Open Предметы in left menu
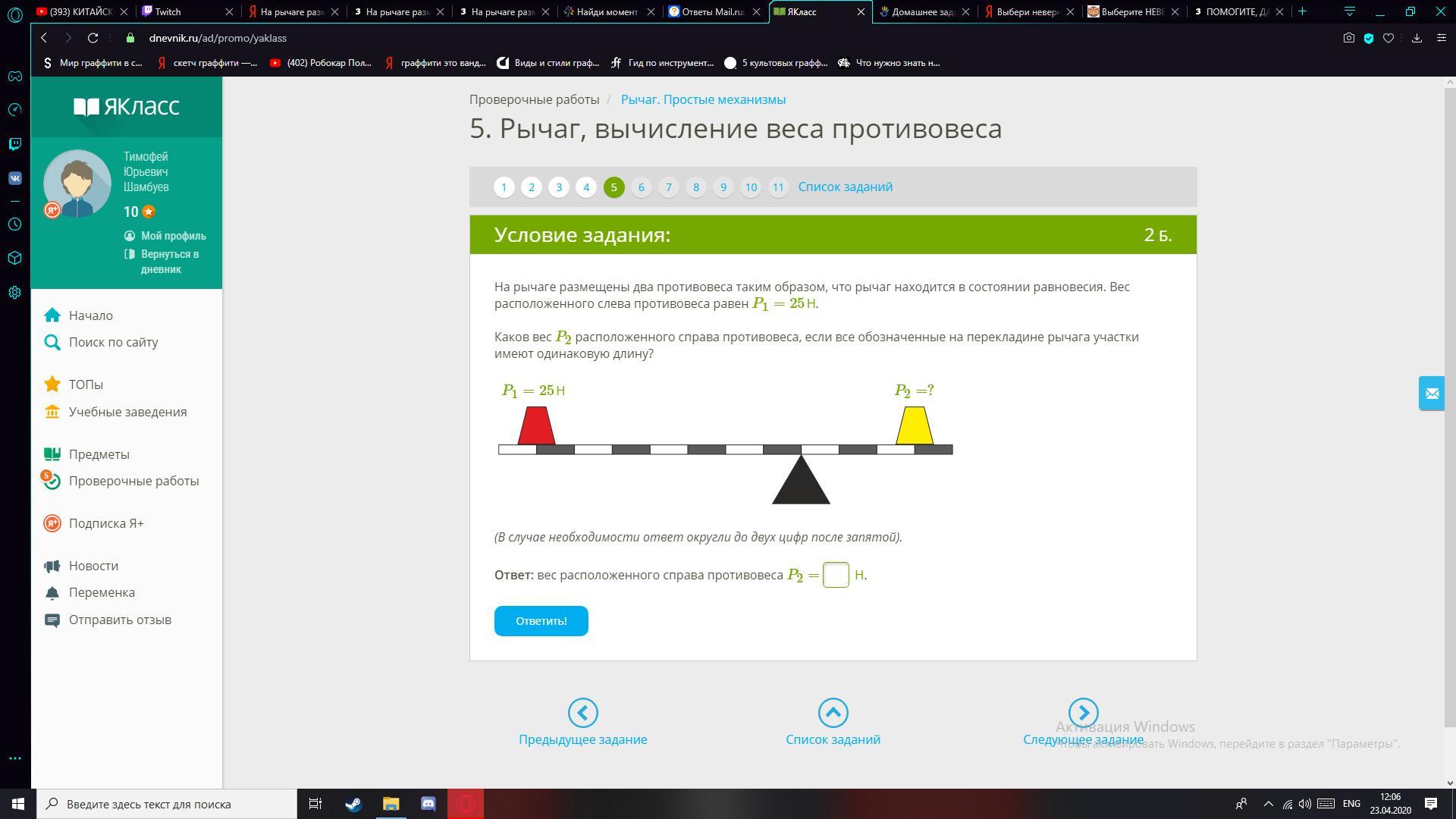This screenshot has height=819, width=1456. (99, 454)
